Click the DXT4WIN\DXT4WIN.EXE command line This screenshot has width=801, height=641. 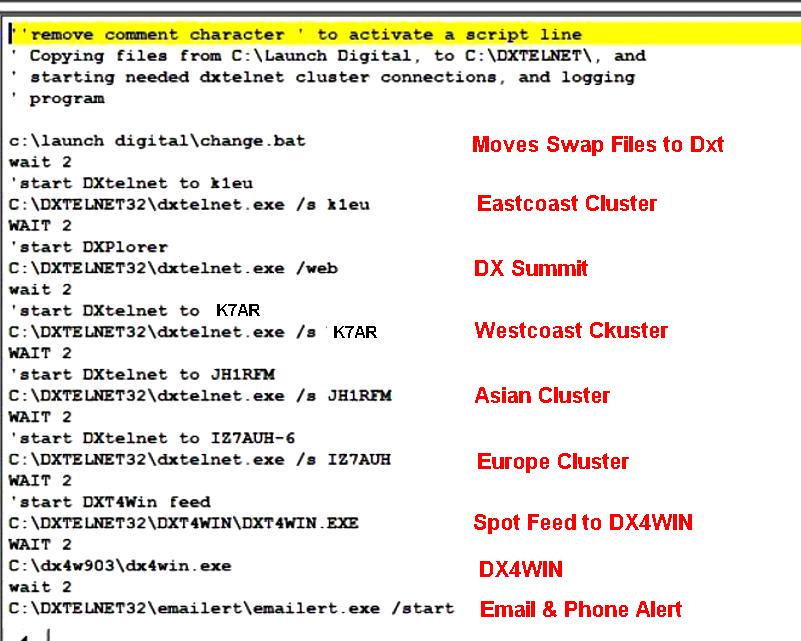point(184,523)
